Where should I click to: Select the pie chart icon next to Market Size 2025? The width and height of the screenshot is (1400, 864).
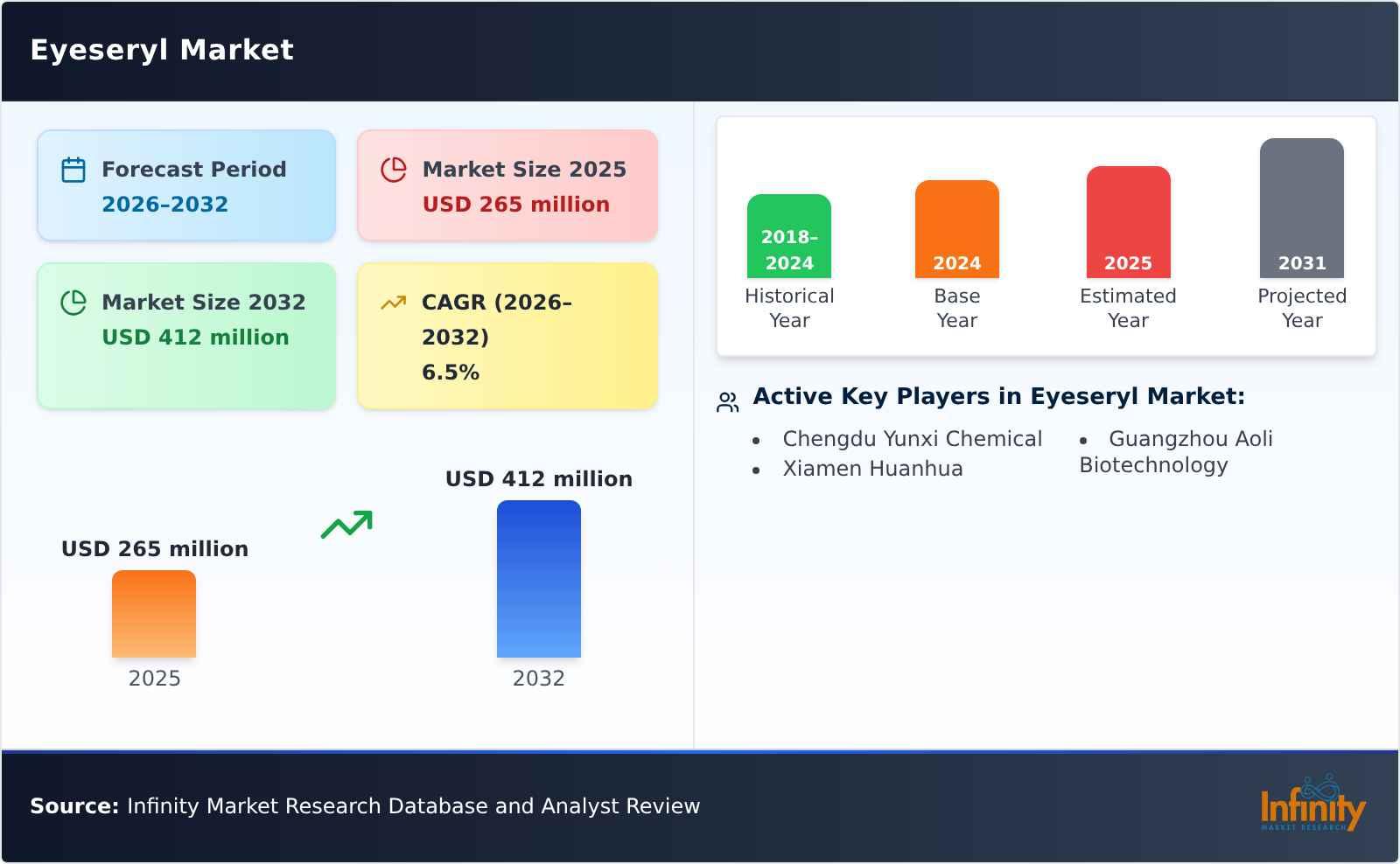[x=394, y=168]
